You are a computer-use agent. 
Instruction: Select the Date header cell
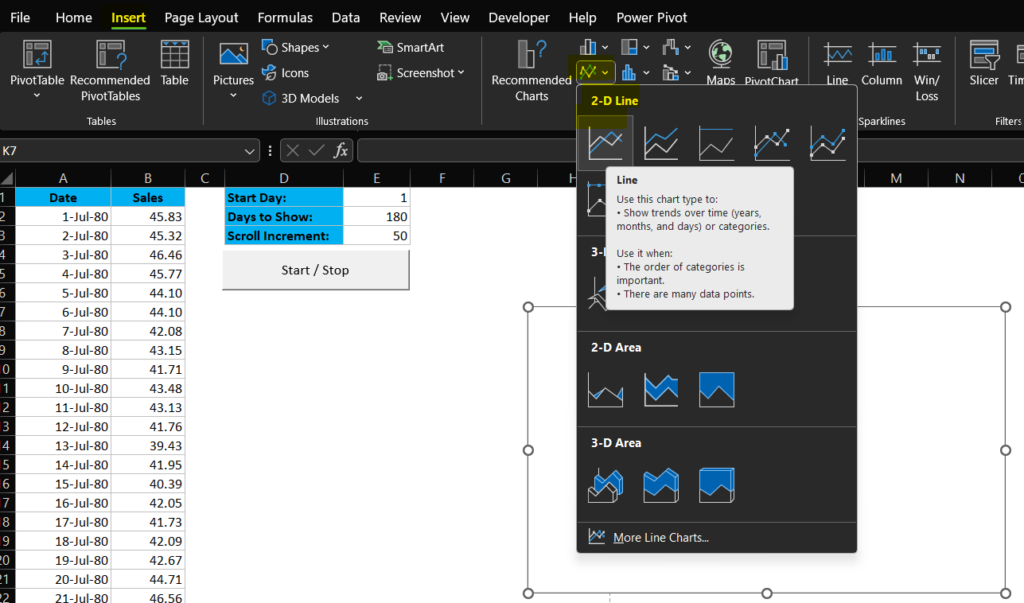(63, 197)
